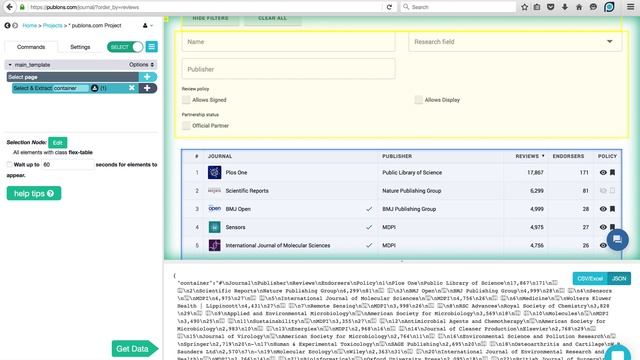Reload the page with refresh icon
640x360 pixels.
[x=389, y=7]
